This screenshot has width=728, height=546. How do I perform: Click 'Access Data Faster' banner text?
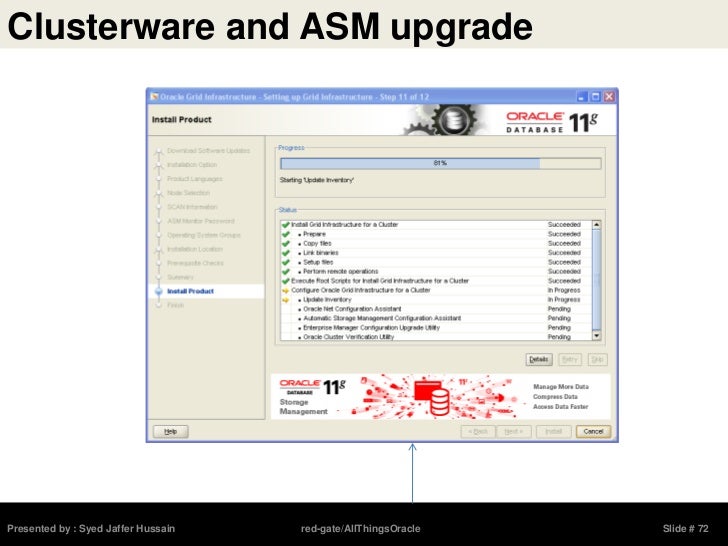(x=560, y=407)
